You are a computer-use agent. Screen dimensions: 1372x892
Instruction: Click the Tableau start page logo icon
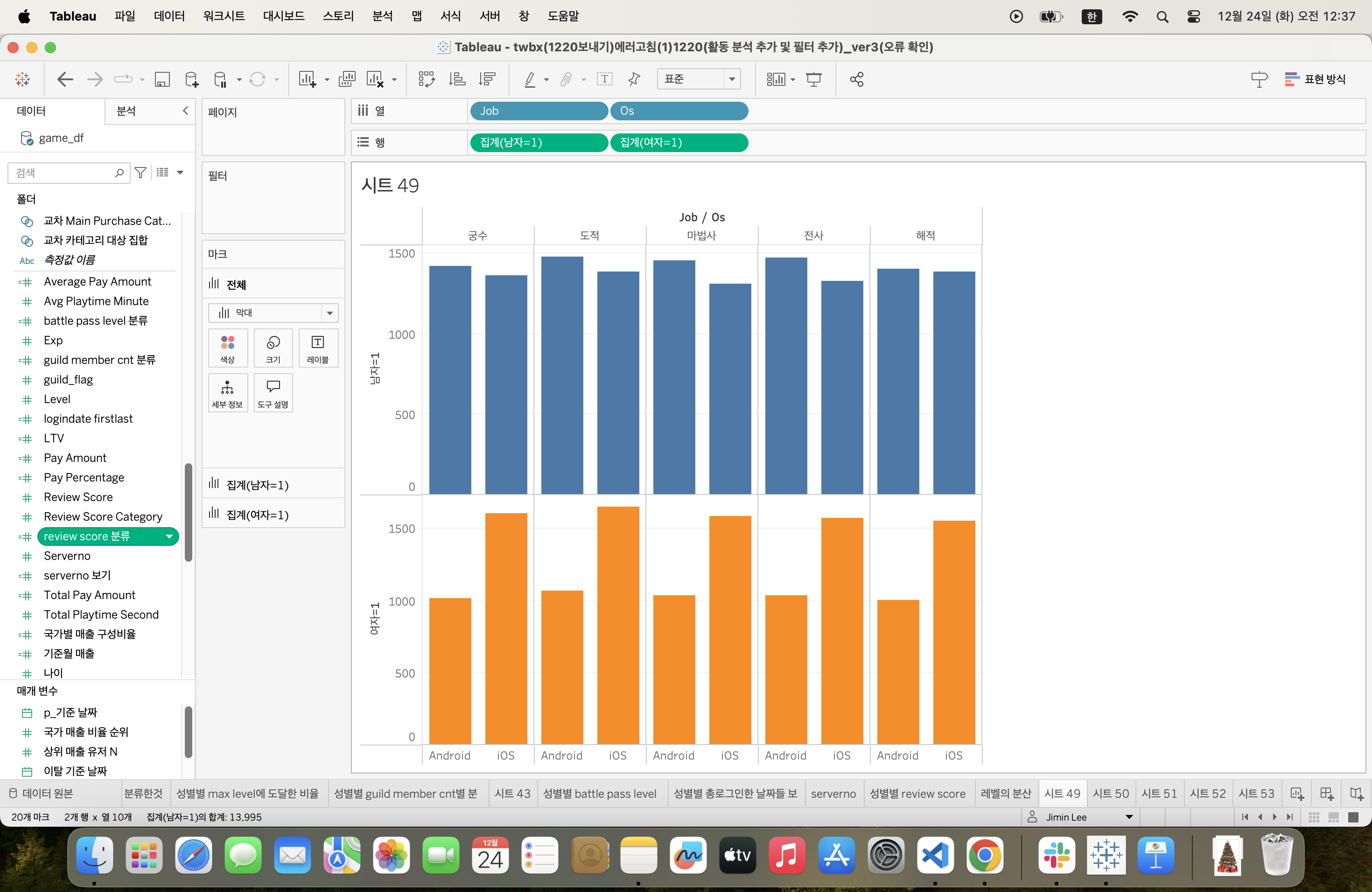(x=23, y=79)
